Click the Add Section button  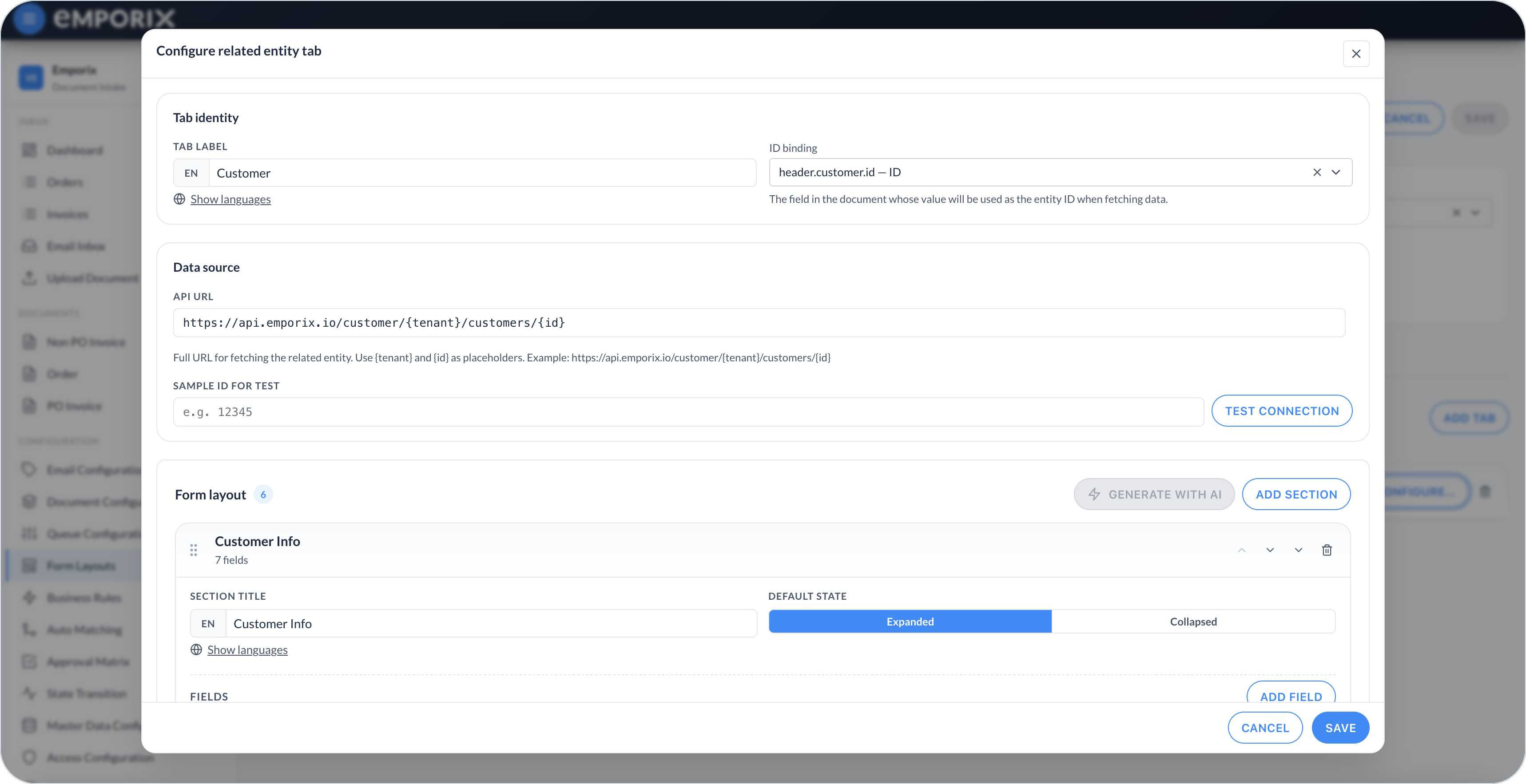(x=1296, y=495)
